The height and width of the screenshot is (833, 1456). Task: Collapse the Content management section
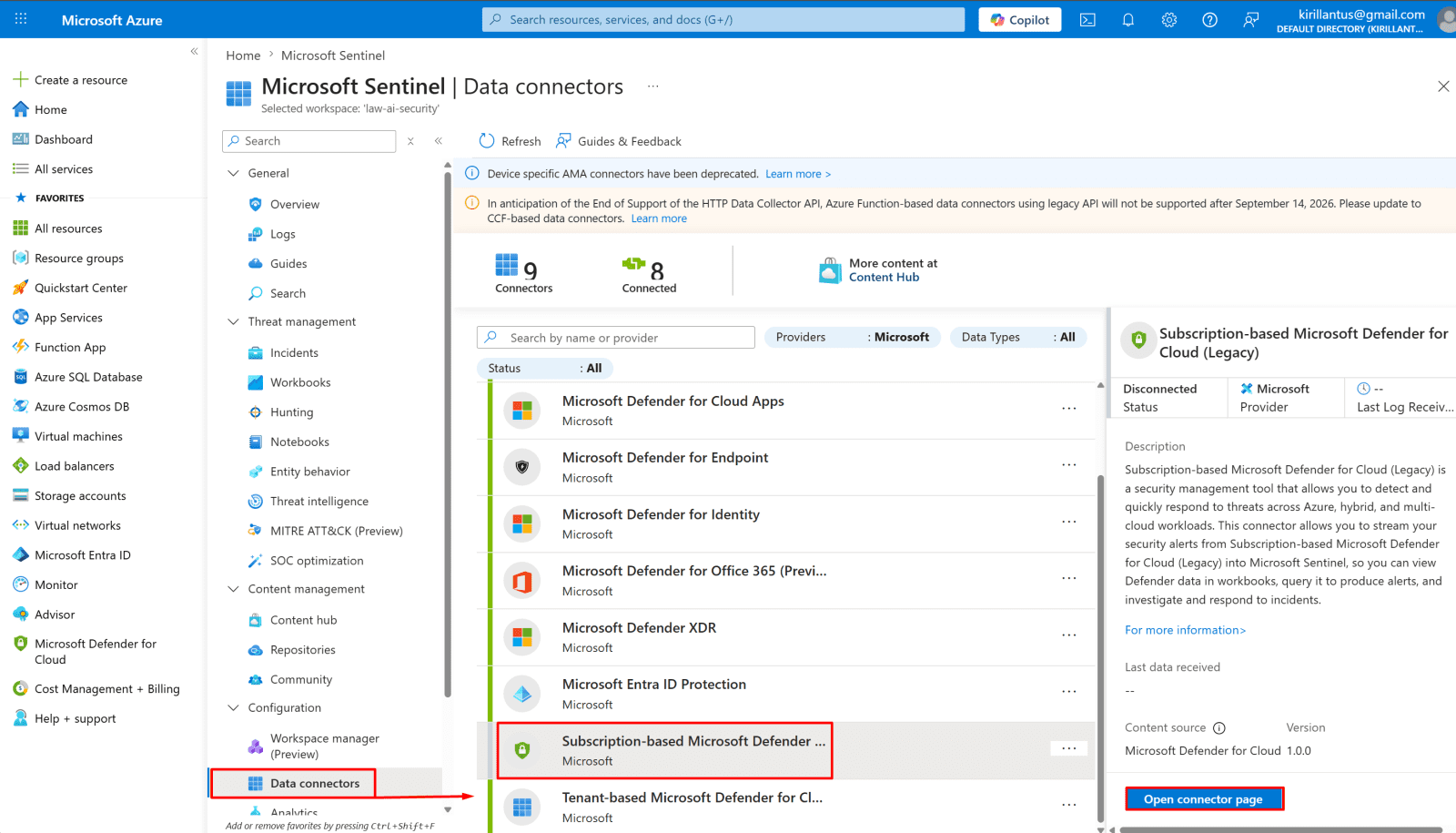pyautogui.click(x=233, y=589)
